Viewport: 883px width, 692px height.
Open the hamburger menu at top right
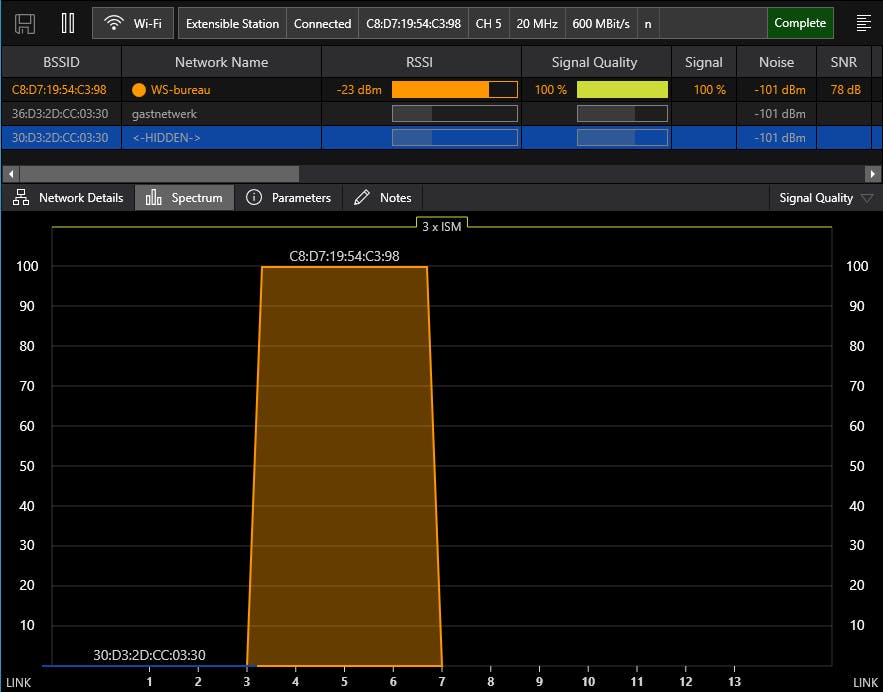[863, 23]
